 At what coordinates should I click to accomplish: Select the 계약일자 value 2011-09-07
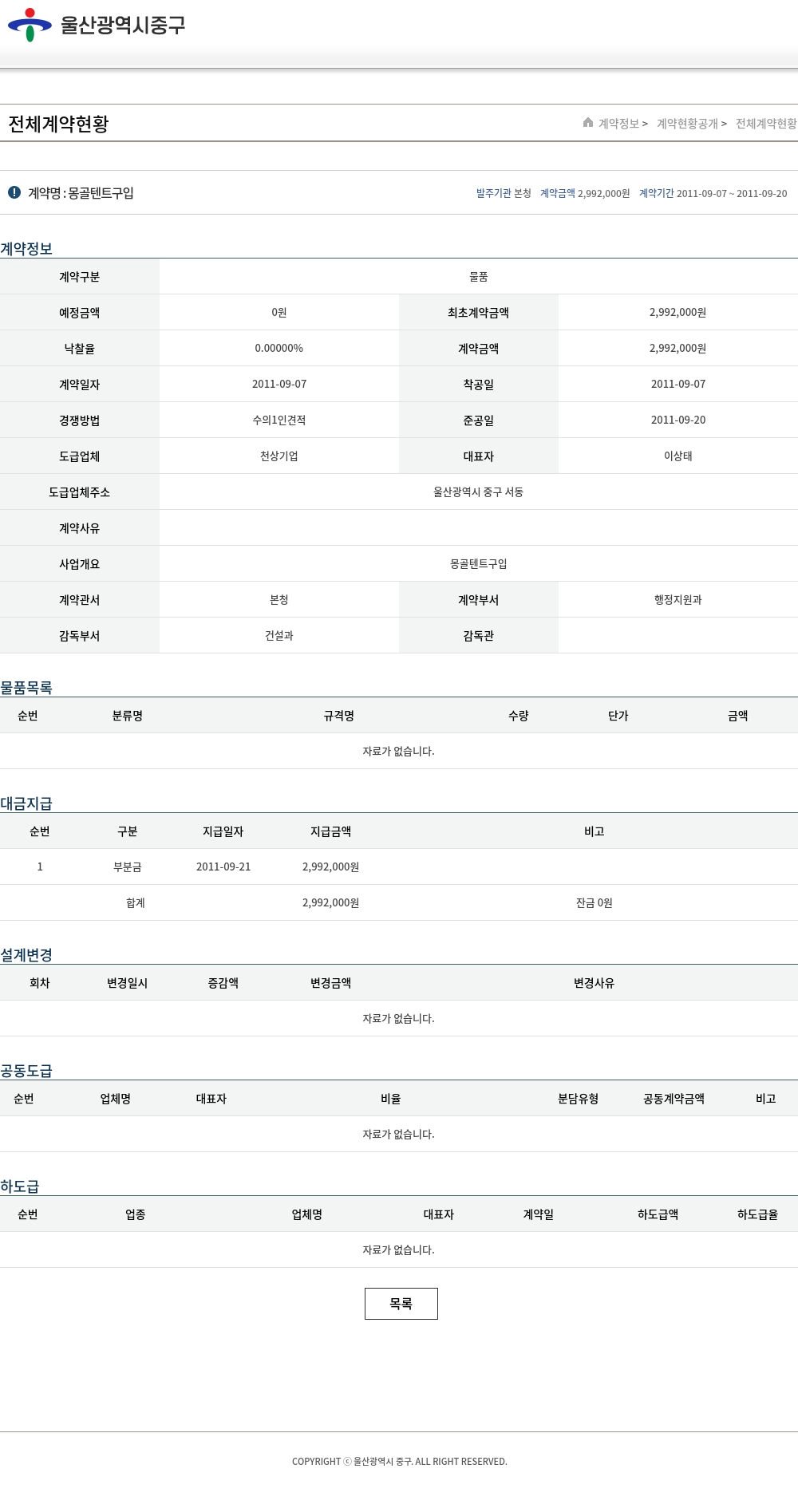point(279,384)
